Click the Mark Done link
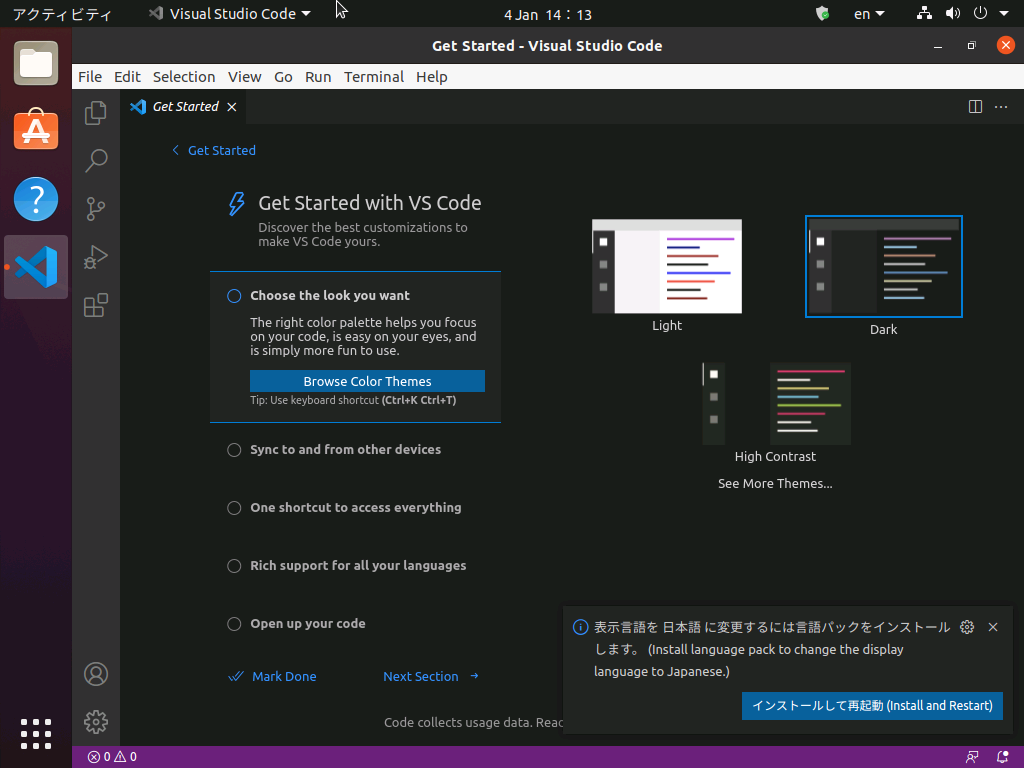 pos(272,677)
